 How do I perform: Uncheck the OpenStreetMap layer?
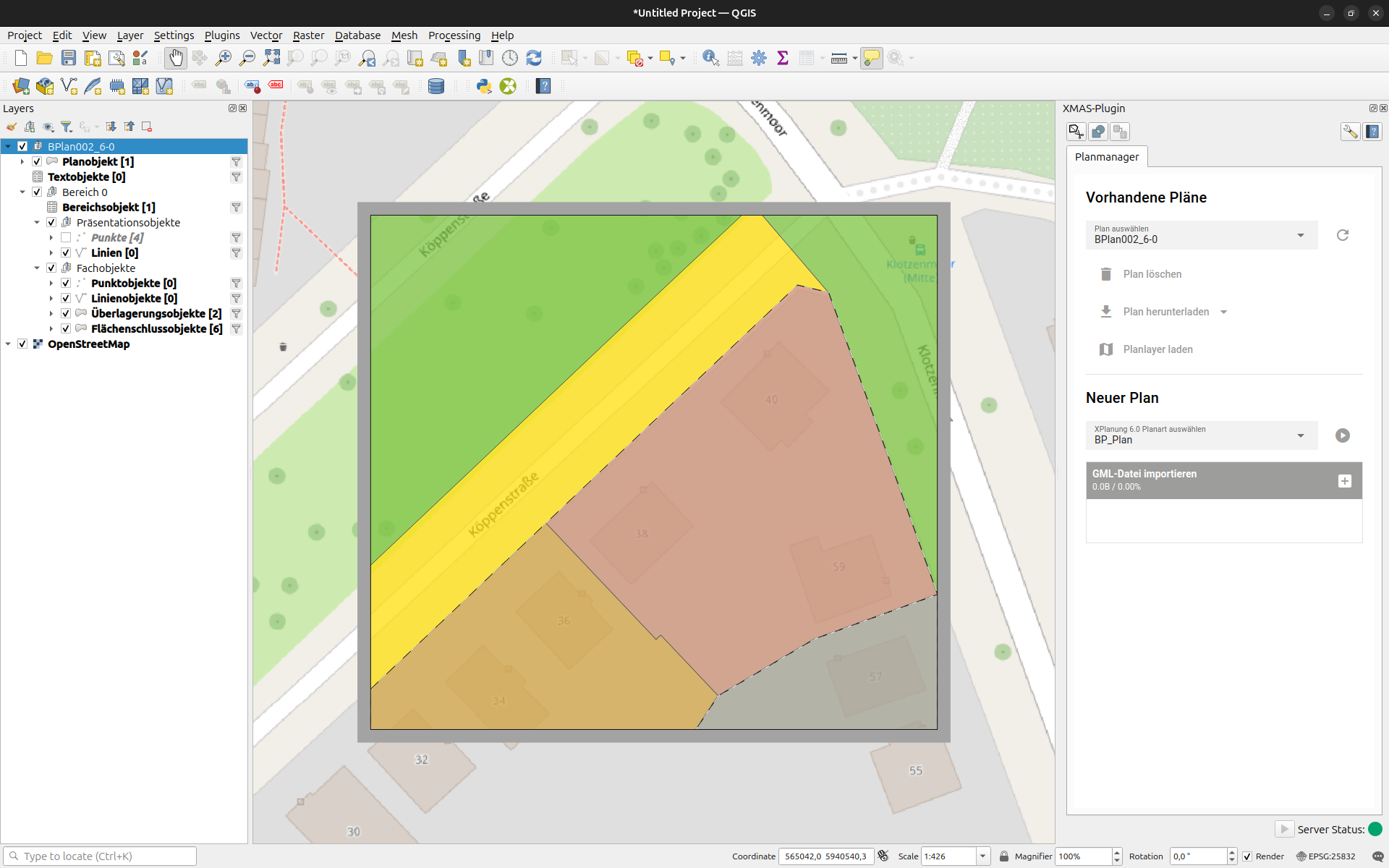[22, 344]
